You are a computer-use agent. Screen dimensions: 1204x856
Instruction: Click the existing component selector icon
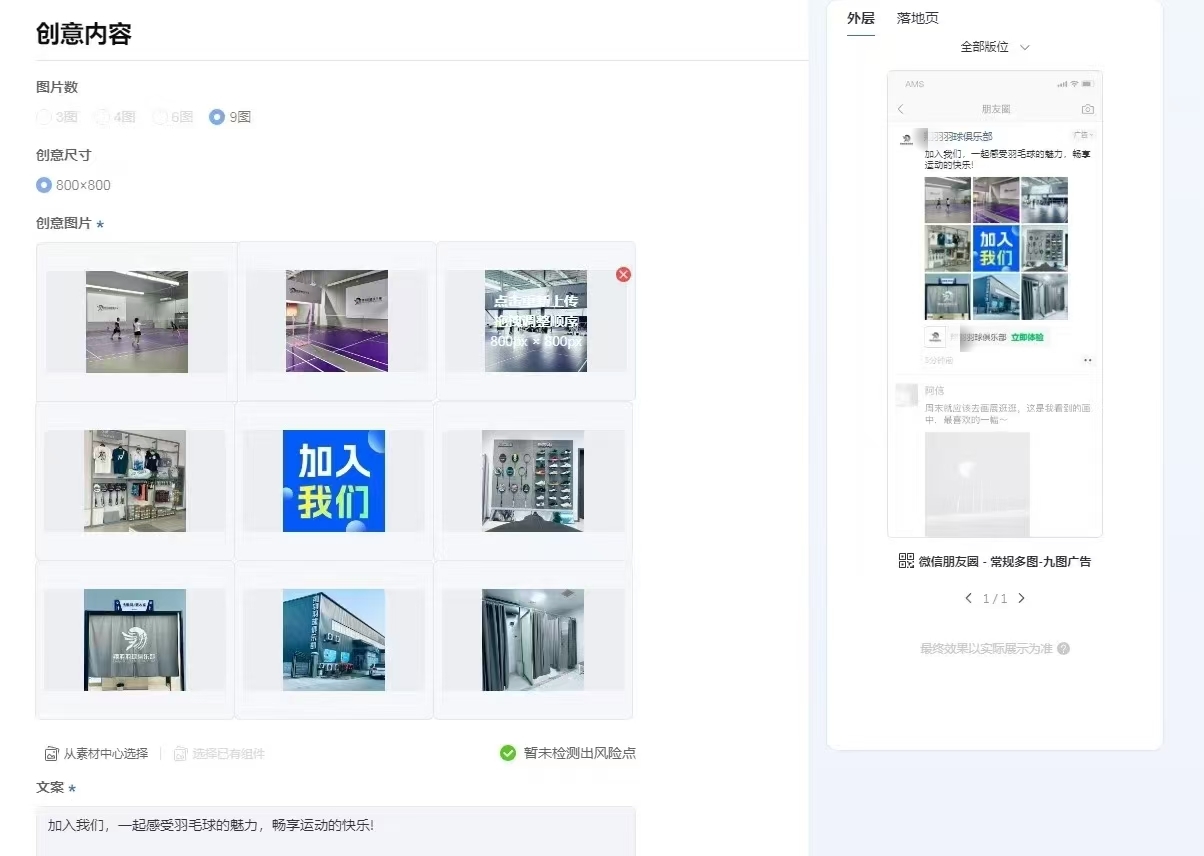180,754
